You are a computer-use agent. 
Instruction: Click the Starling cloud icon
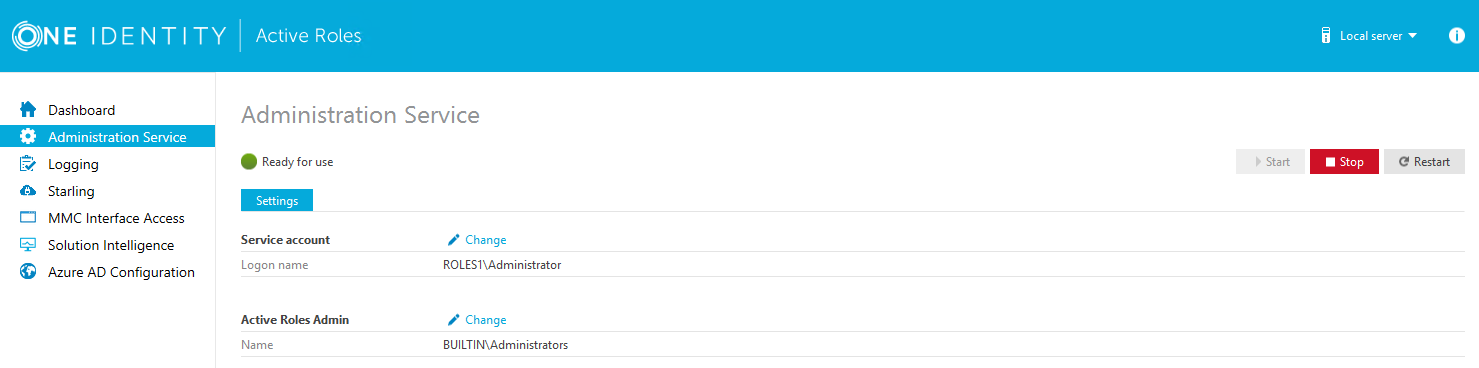(x=28, y=191)
